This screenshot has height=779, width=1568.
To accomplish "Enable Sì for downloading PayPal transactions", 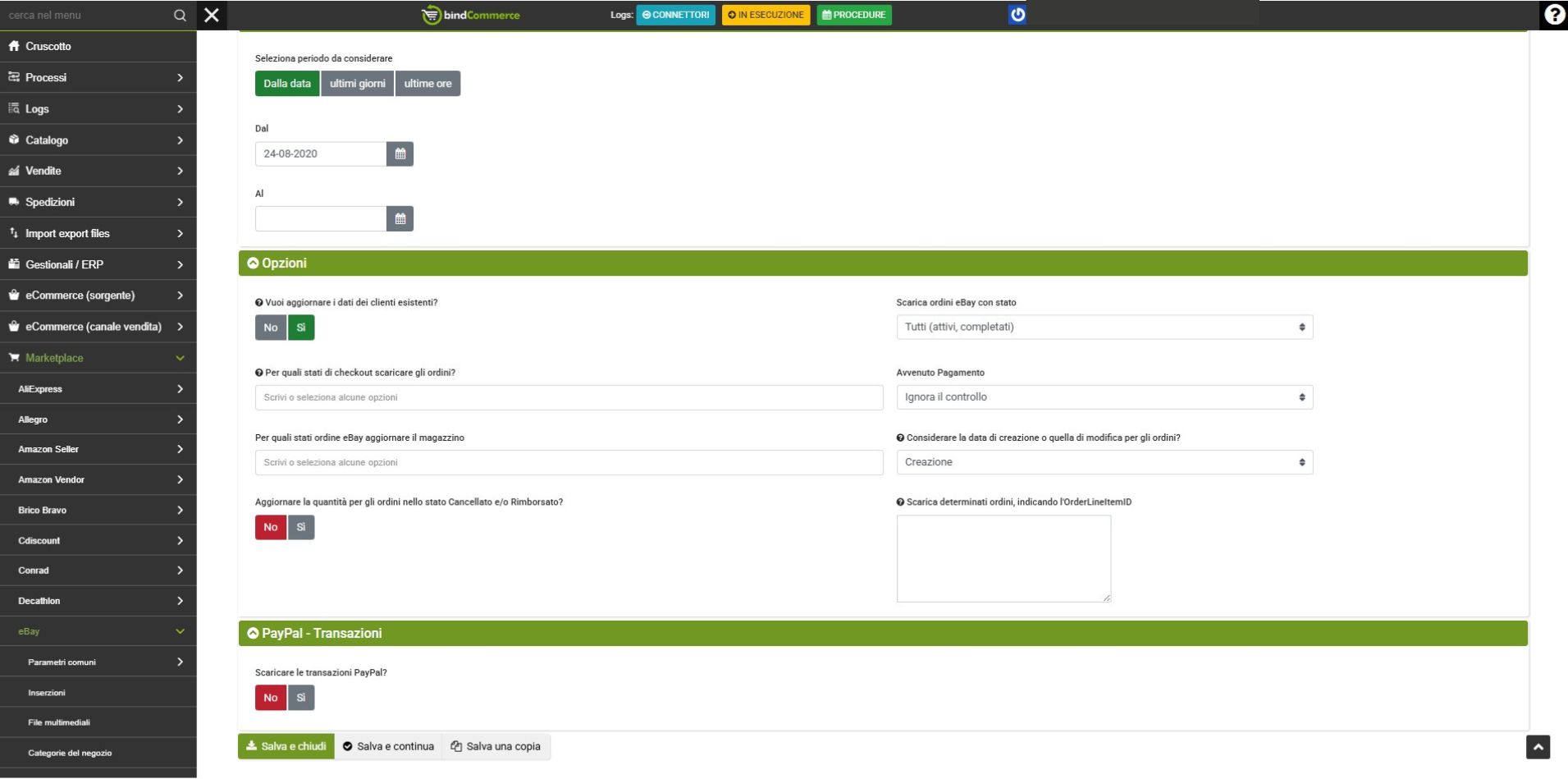I will (301, 698).
